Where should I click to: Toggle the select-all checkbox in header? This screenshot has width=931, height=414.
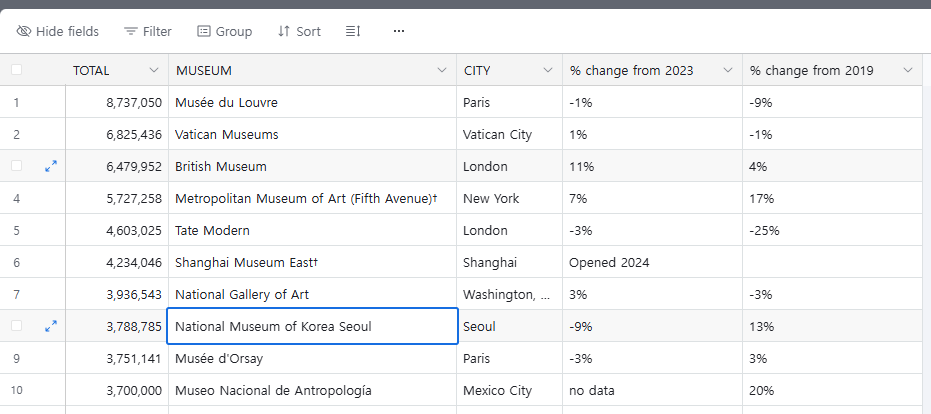[x=16, y=70]
